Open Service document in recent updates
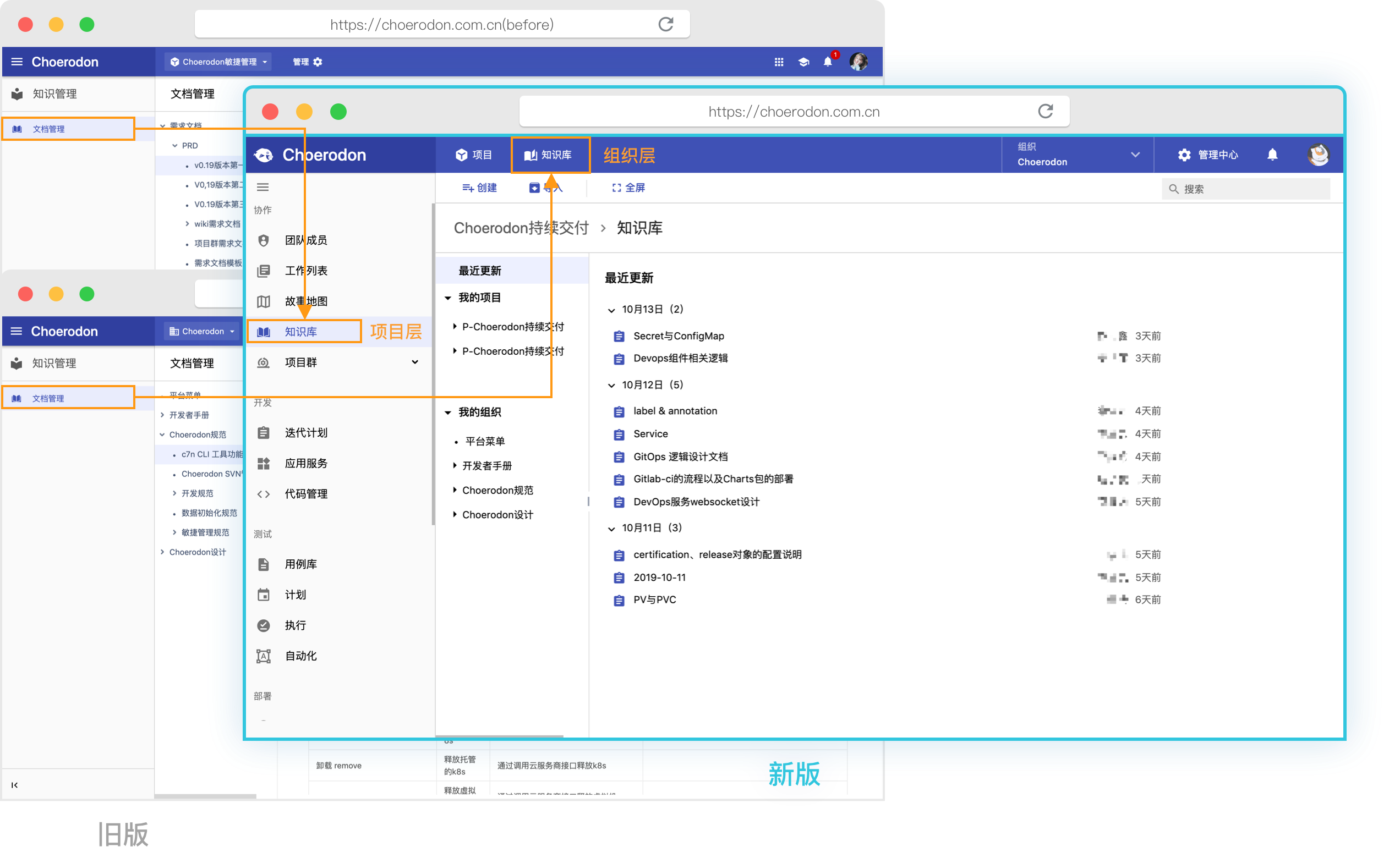The image size is (1400, 847). [650, 434]
